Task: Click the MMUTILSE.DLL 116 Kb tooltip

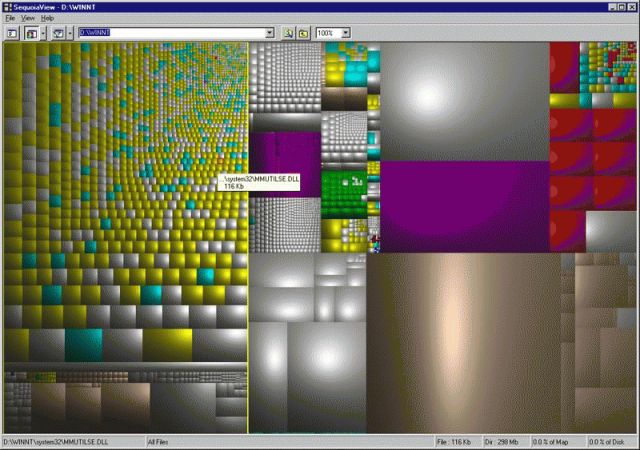Action: point(259,182)
